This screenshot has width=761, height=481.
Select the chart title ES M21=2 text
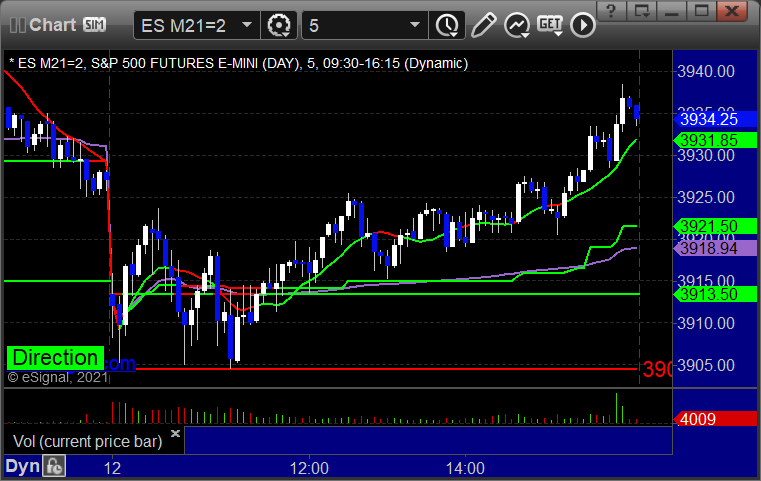50,63
